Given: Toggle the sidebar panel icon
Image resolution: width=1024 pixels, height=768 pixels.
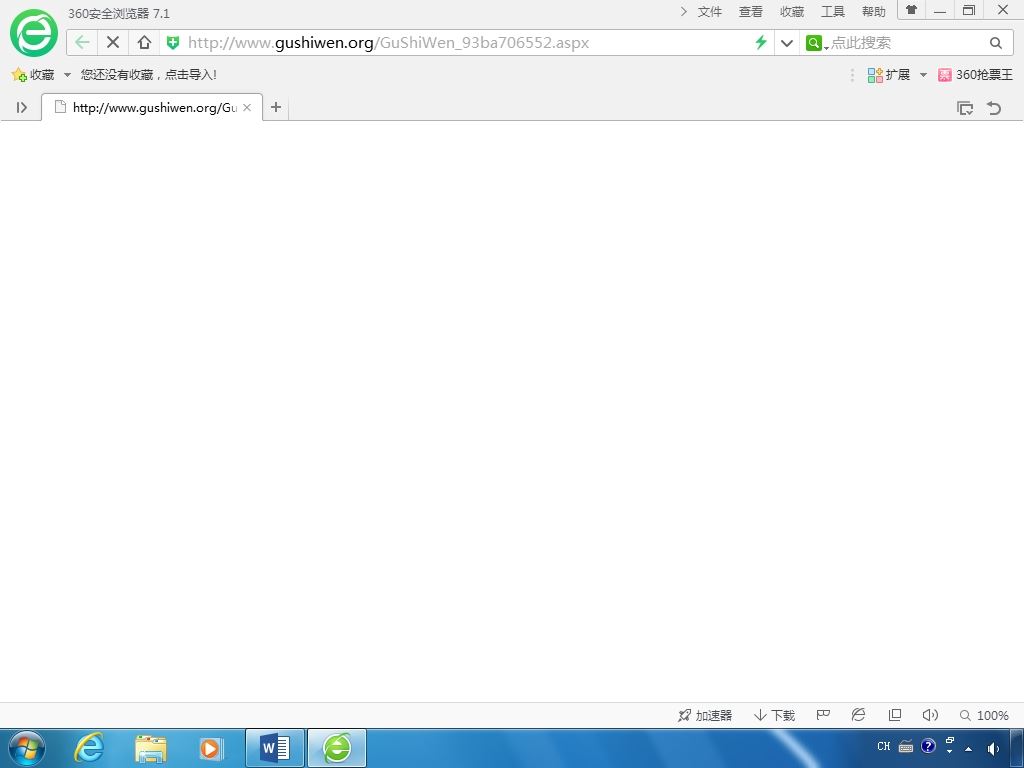Looking at the screenshot, I should point(22,108).
